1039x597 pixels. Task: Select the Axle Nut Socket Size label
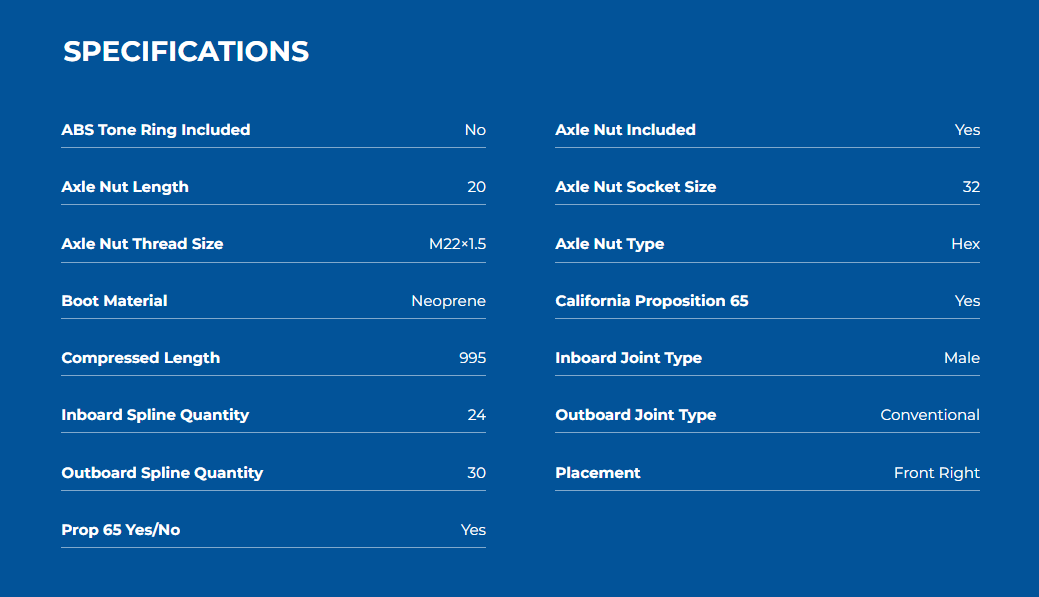(635, 187)
